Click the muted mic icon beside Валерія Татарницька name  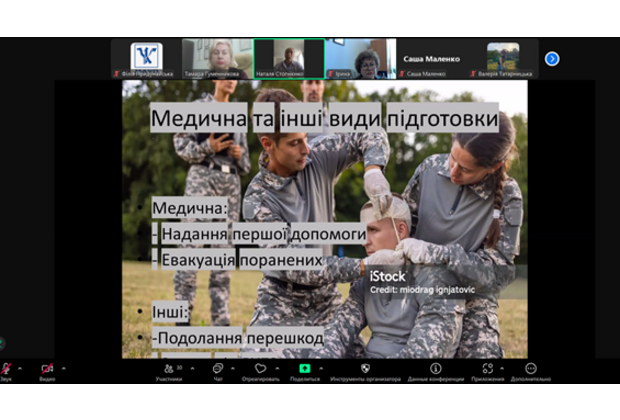(x=473, y=74)
